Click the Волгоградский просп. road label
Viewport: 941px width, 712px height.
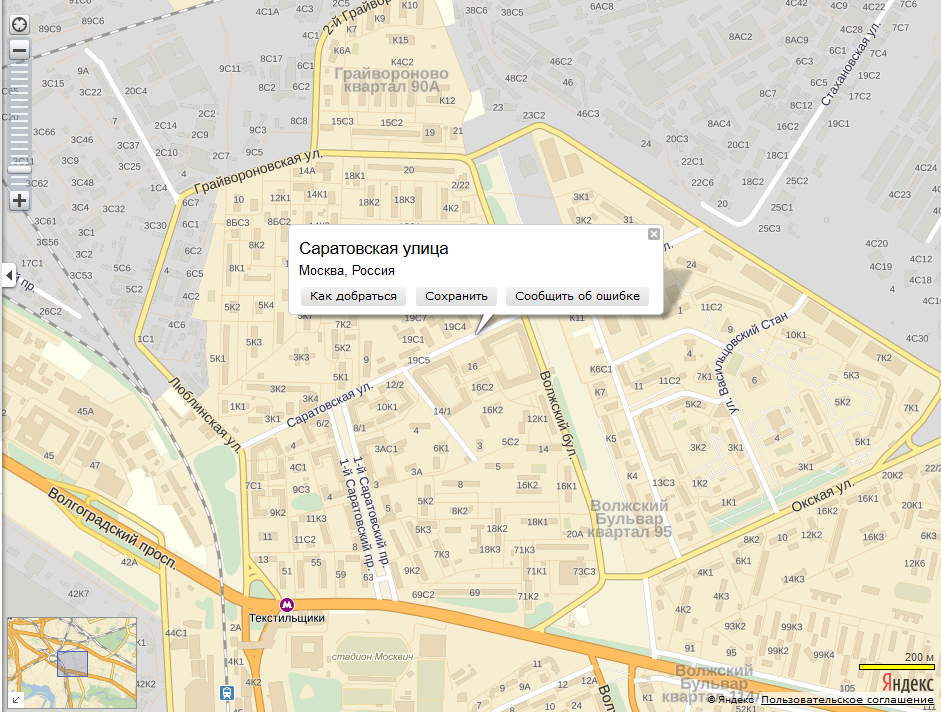point(112,528)
